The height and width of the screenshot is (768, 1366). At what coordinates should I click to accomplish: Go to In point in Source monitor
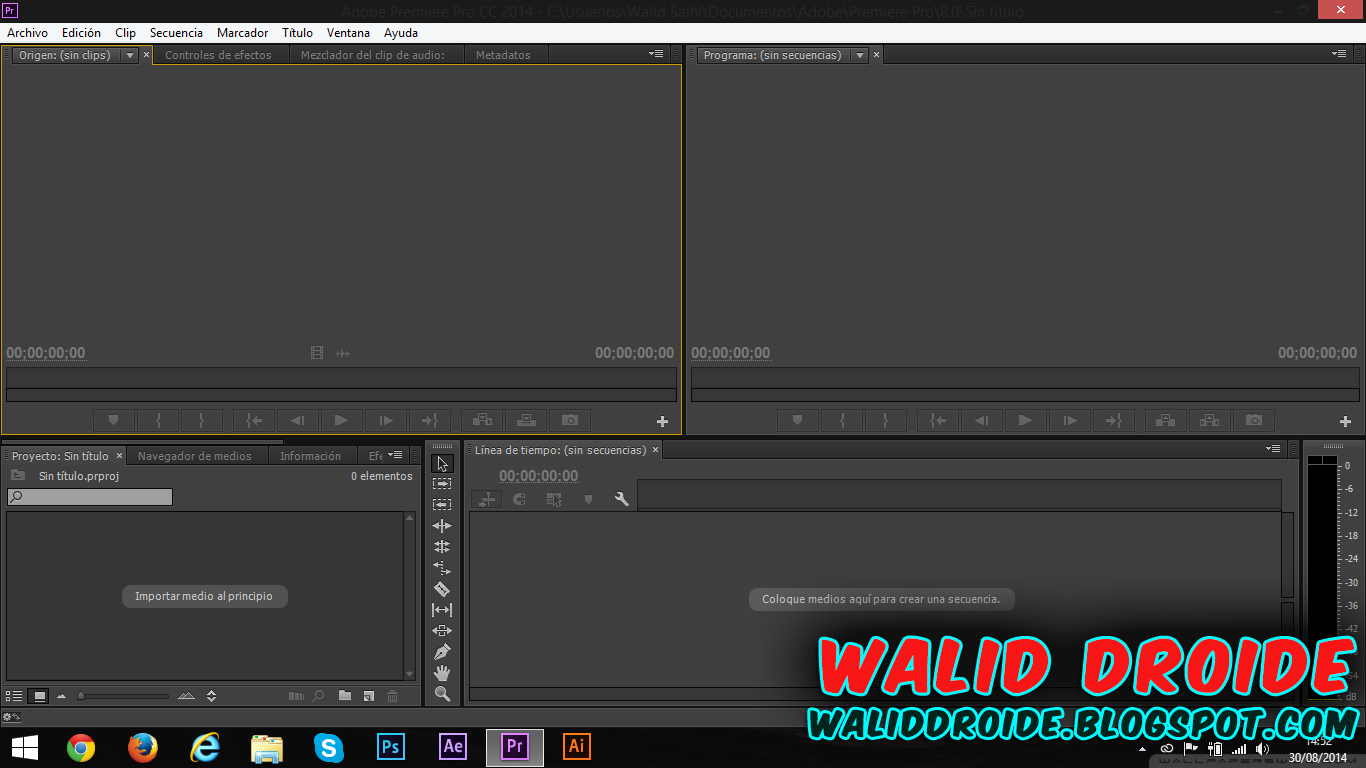click(x=254, y=421)
